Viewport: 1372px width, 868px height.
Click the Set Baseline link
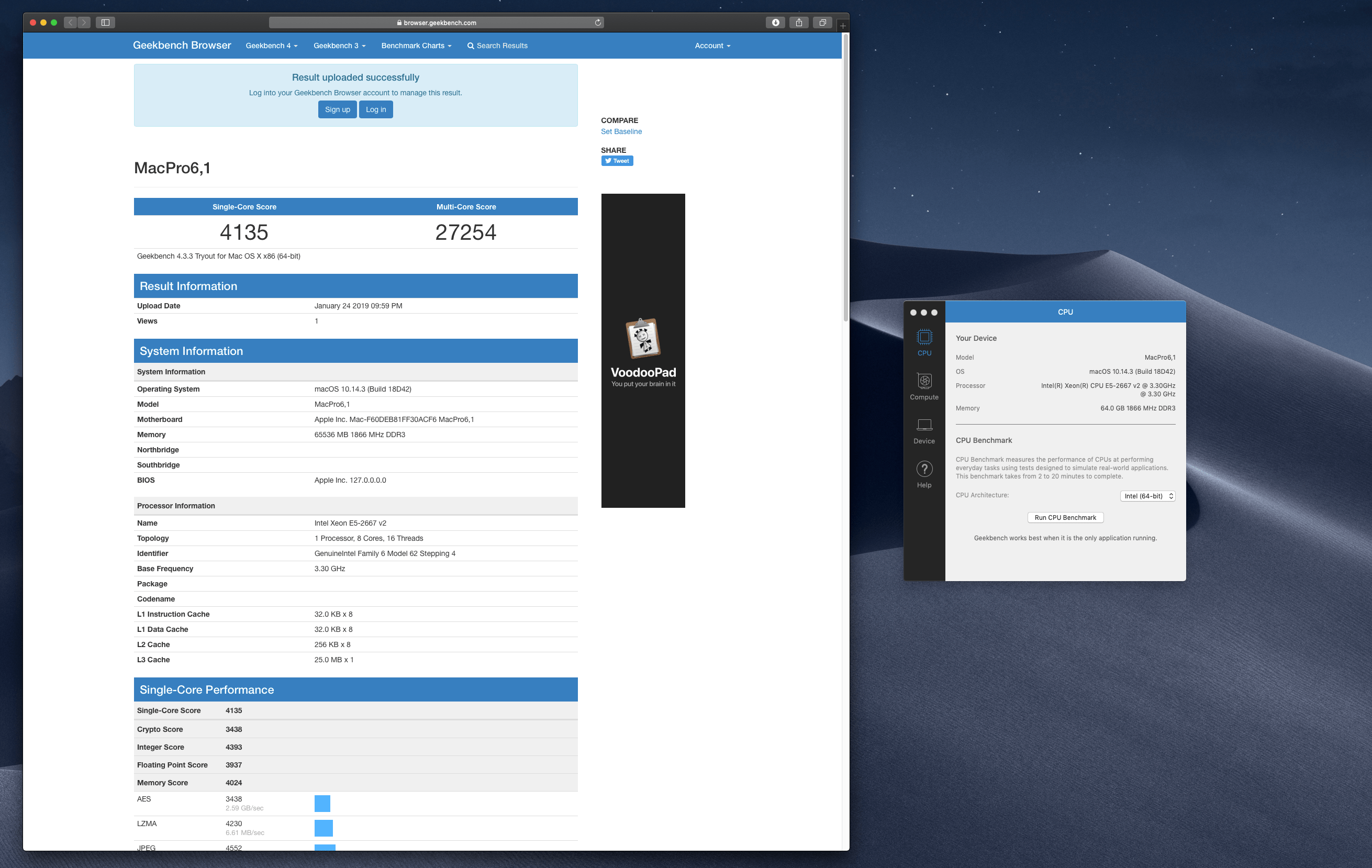point(621,131)
